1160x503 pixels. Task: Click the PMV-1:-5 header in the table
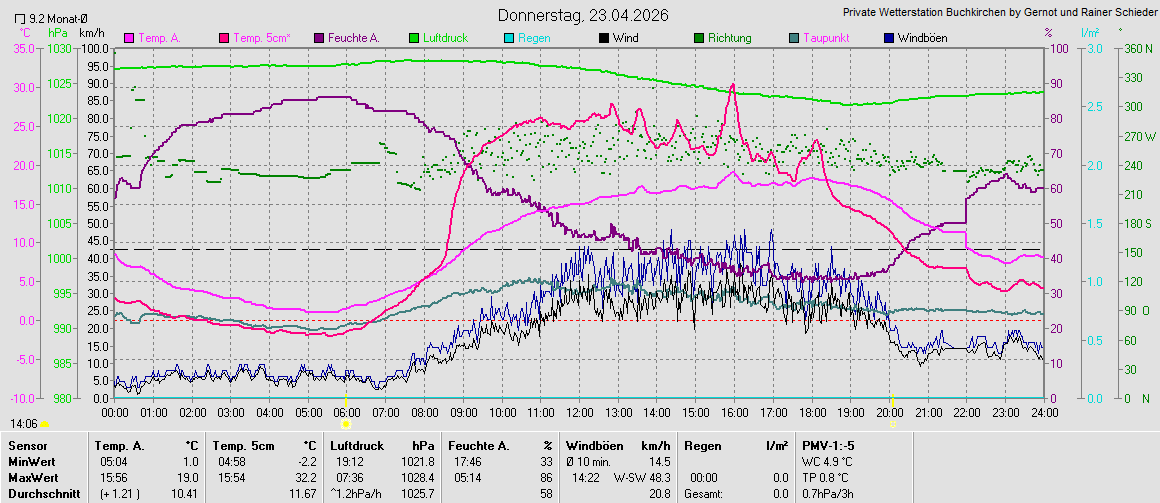pyautogui.click(x=828, y=445)
